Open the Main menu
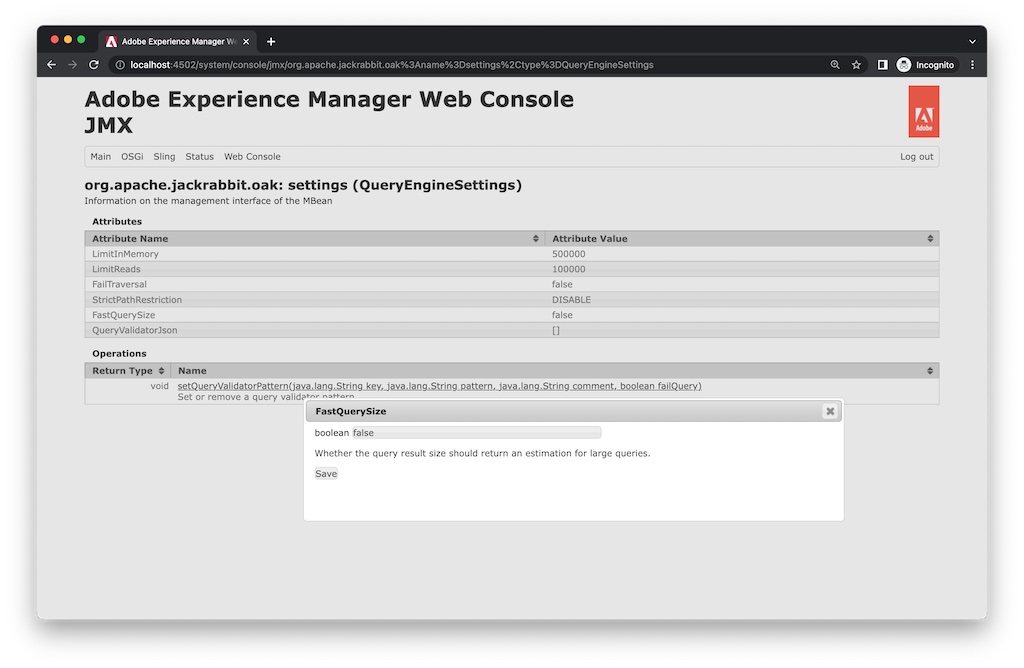1024x668 pixels. coord(101,157)
